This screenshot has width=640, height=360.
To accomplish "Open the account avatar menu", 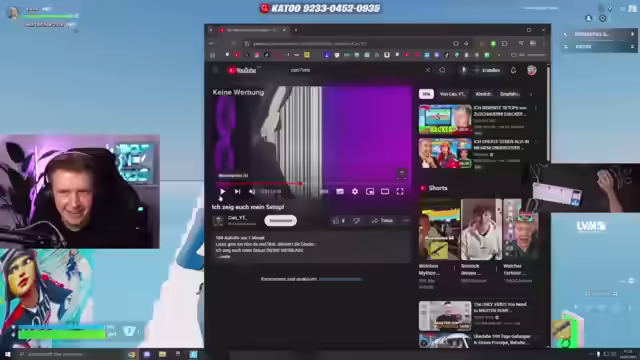I will click(x=531, y=70).
